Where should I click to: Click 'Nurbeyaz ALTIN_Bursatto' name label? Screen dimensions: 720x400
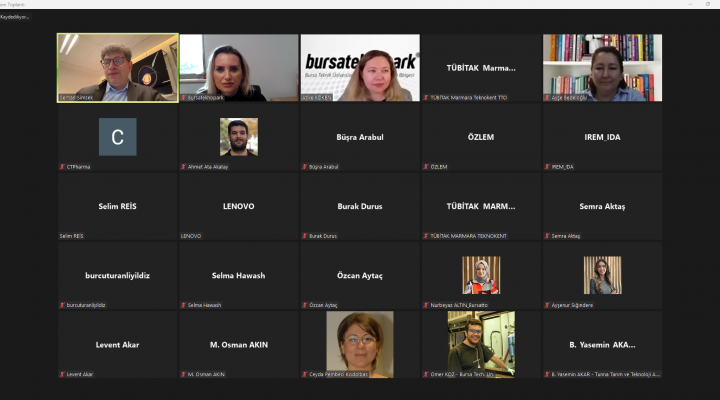pyautogui.click(x=459, y=305)
